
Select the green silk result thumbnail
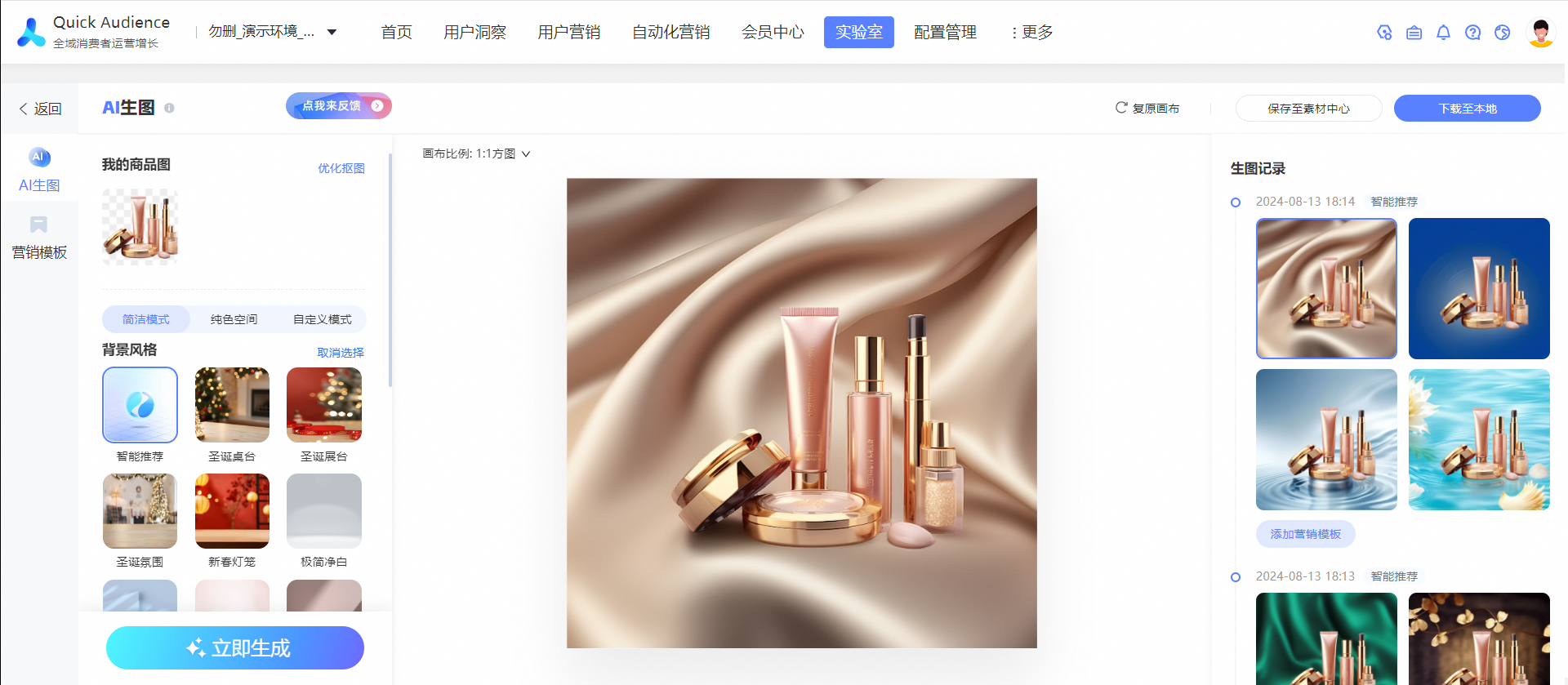1326,638
